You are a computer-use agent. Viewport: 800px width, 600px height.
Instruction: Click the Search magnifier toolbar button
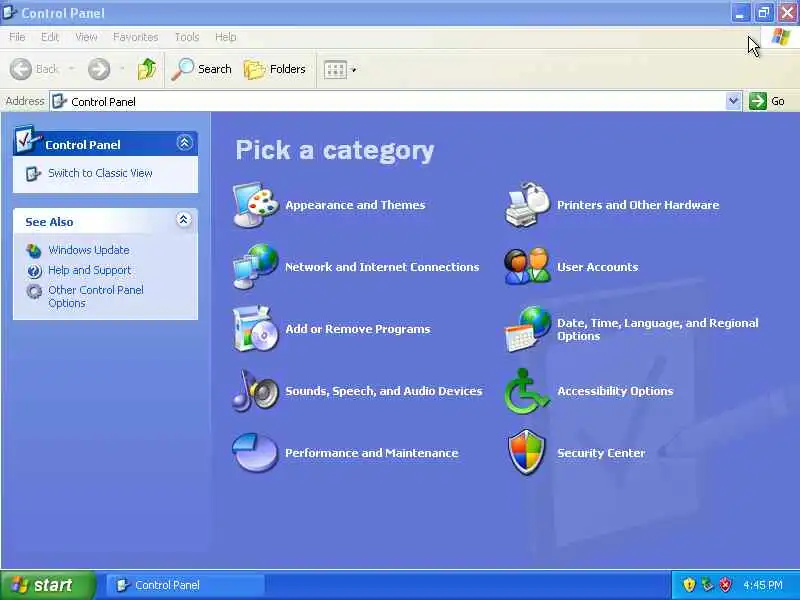click(x=202, y=69)
